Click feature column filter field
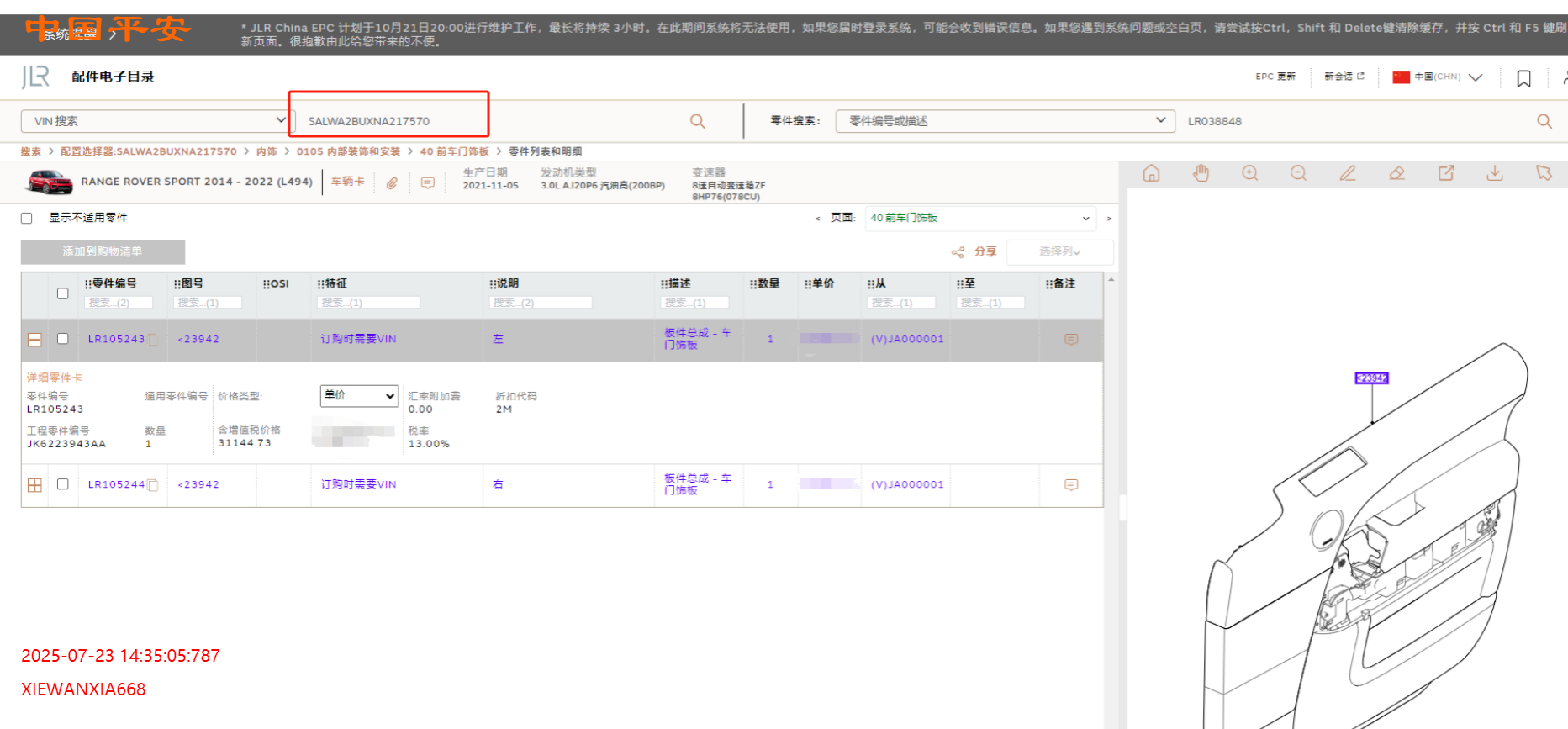1568x729 pixels. click(x=368, y=303)
